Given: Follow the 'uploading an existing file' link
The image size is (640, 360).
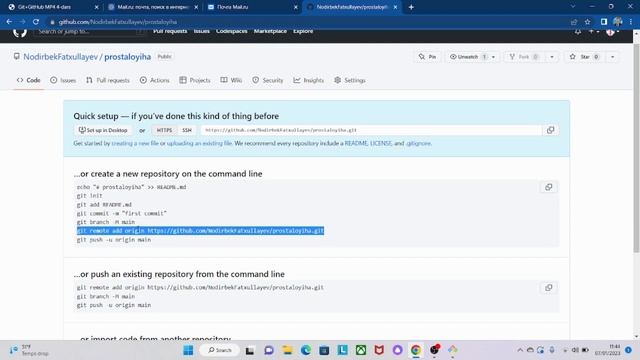Looking at the screenshot, I should coord(199,144).
